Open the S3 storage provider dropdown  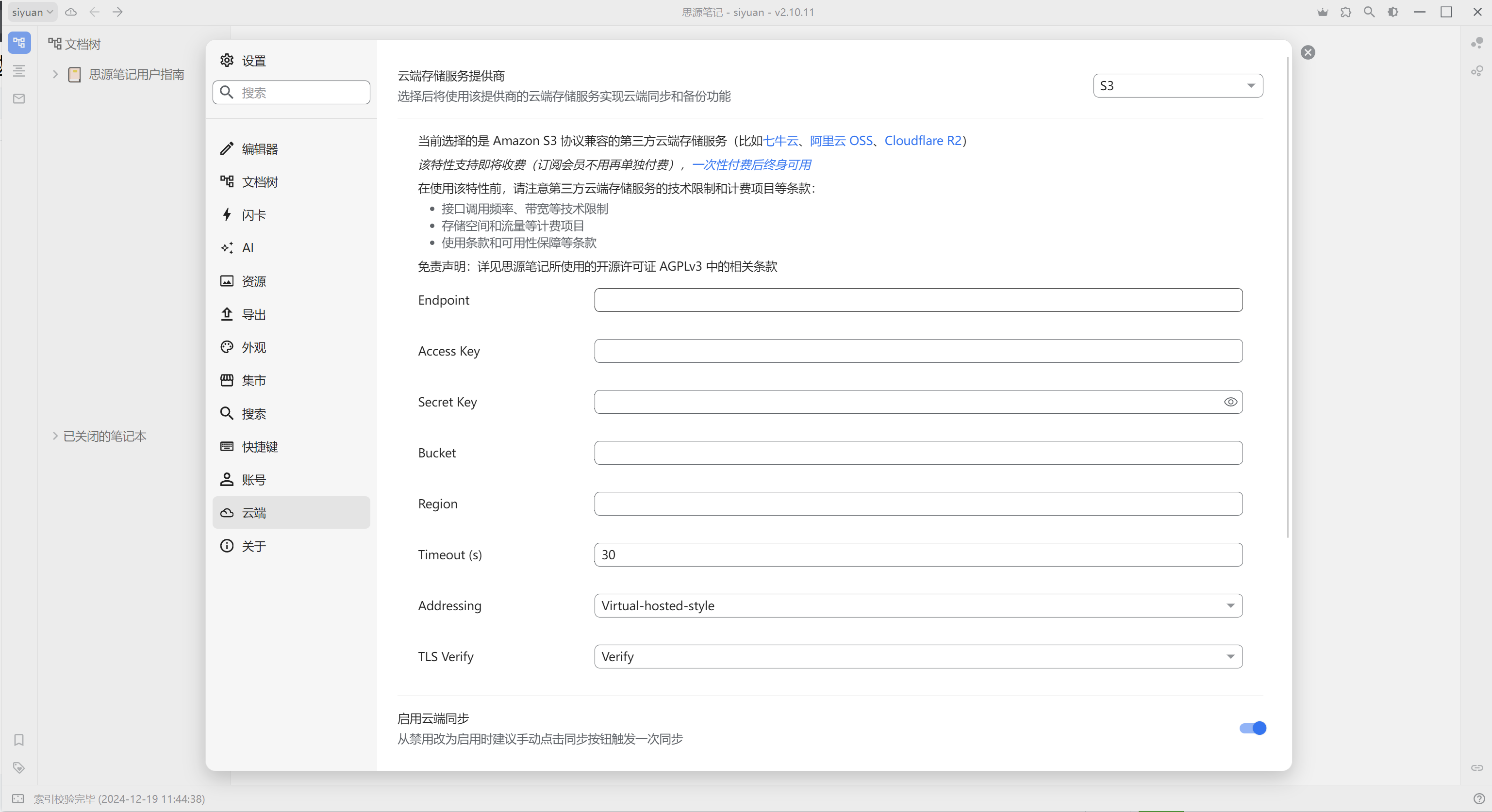pos(1177,86)
